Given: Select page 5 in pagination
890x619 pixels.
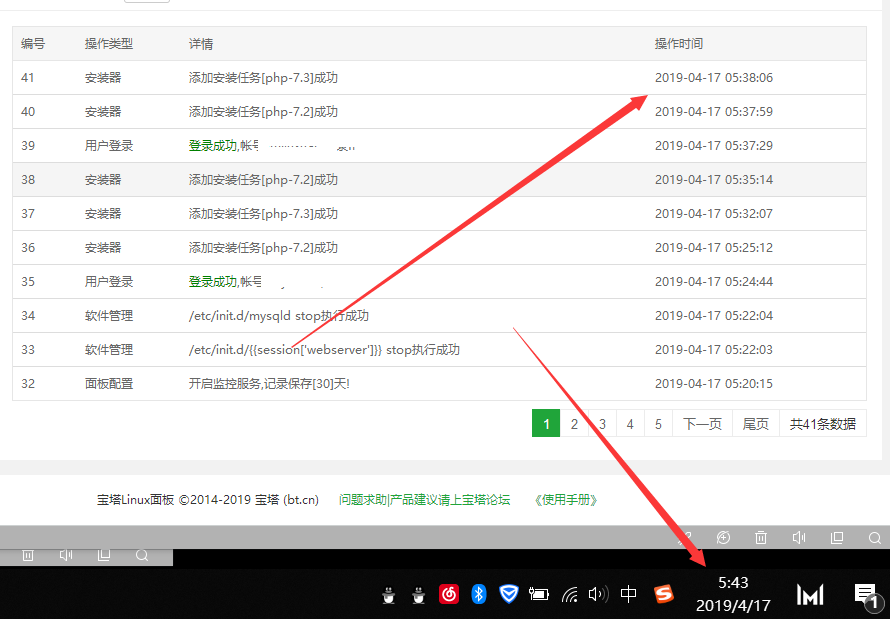Looking at the screenshot, I should (658, 424).
